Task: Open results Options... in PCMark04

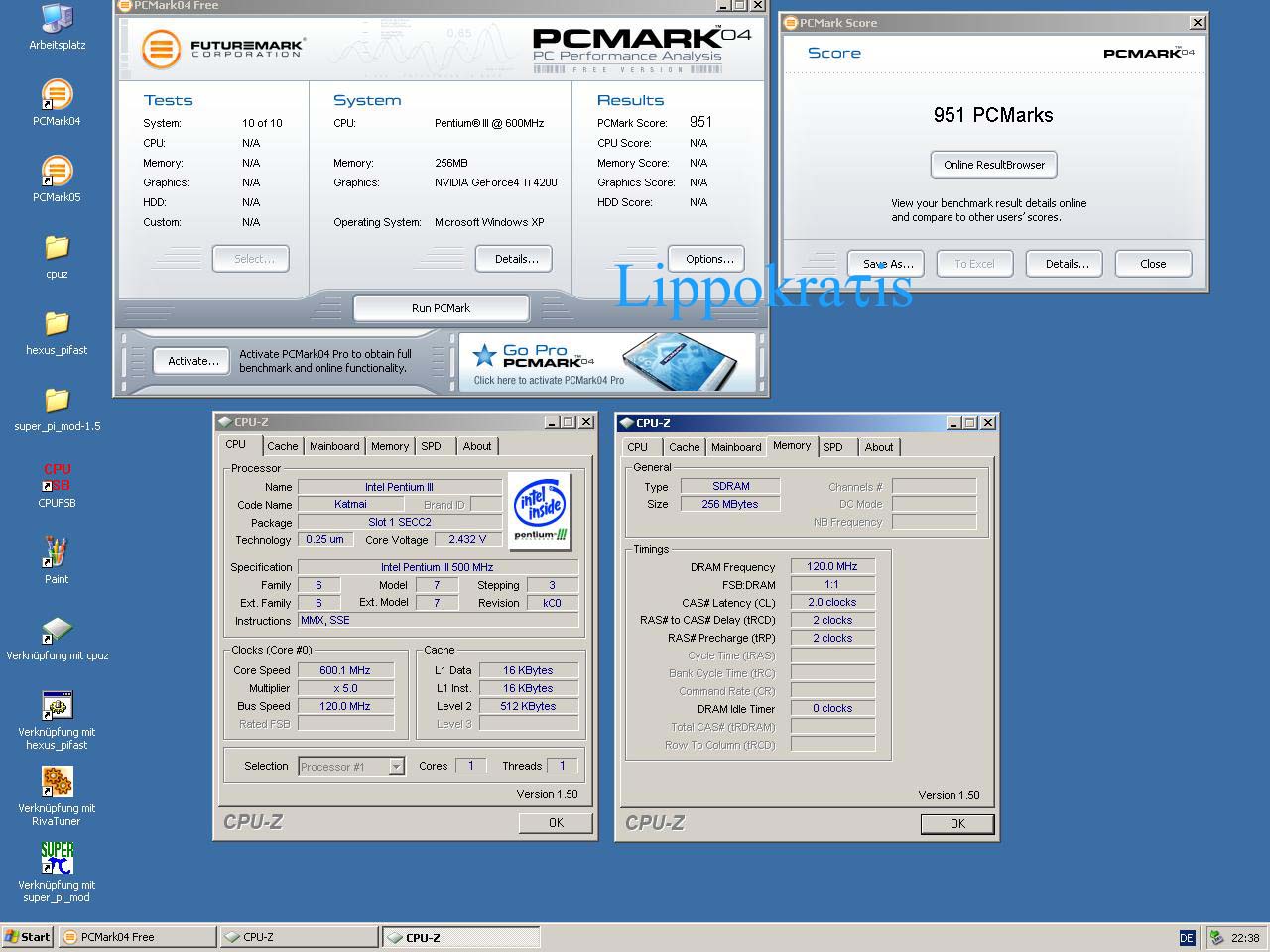Action: click(708, 259)
